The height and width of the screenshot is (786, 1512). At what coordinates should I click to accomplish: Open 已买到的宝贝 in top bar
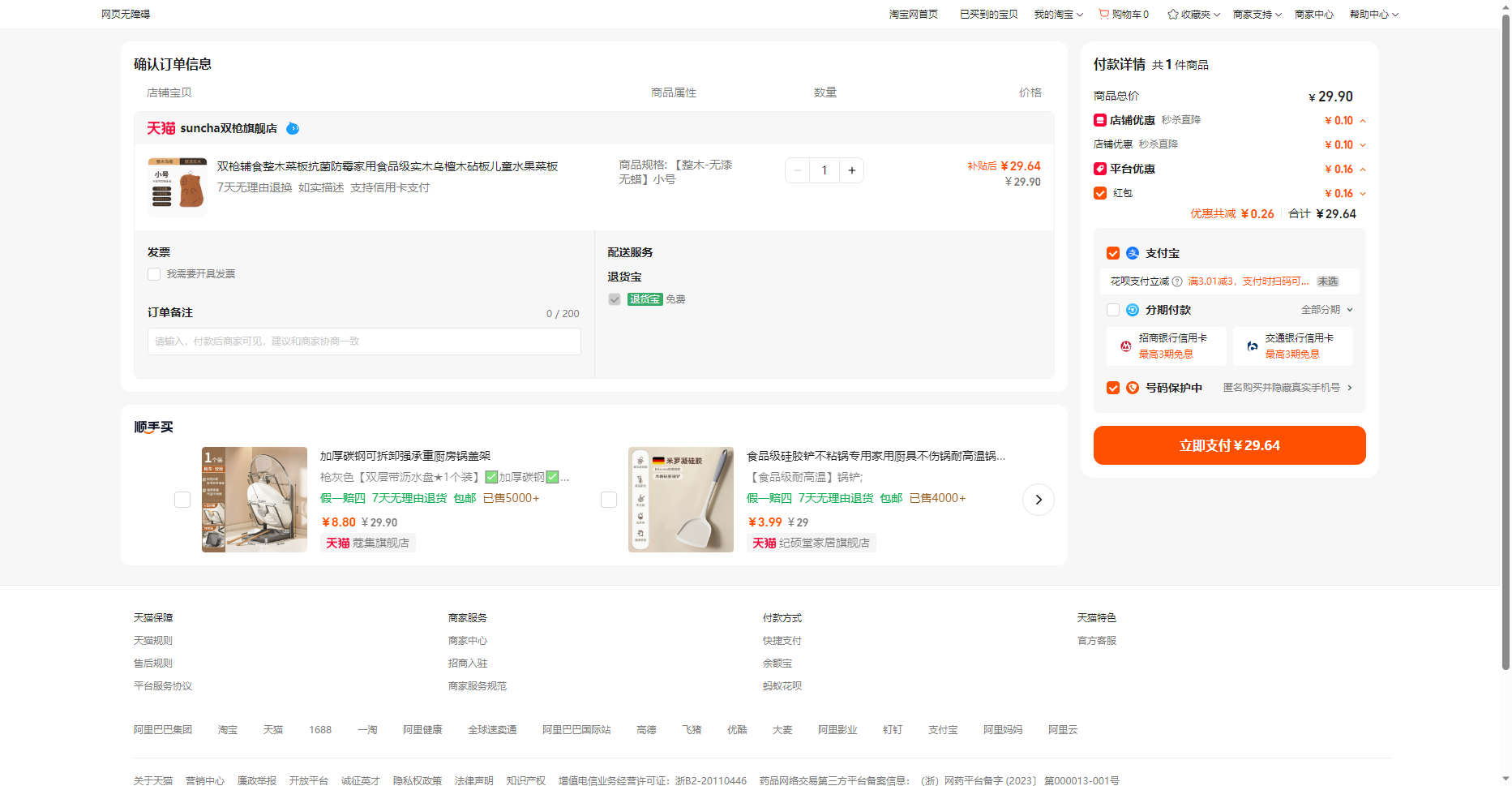coord(989,15)
